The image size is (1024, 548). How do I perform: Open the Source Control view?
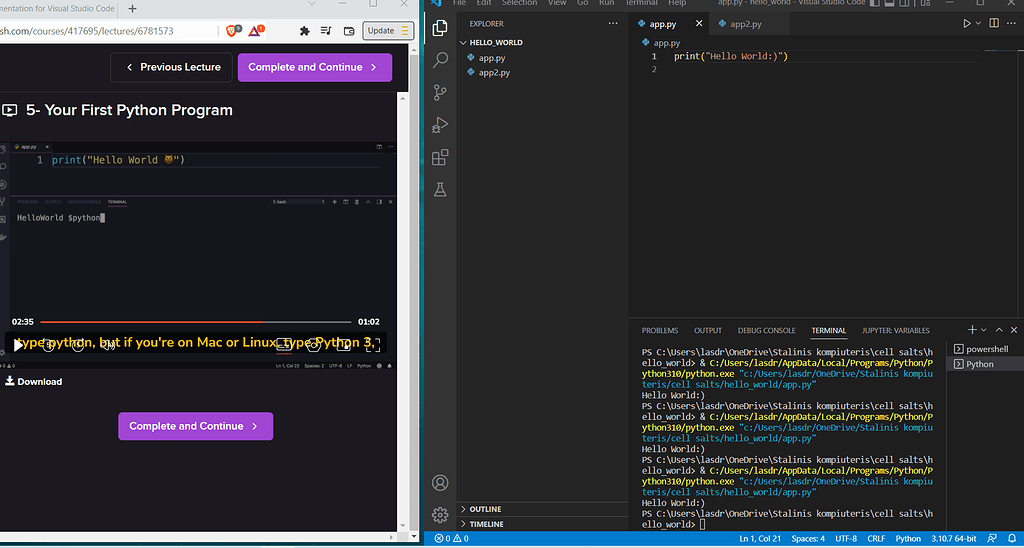click(x=440, y=93)
